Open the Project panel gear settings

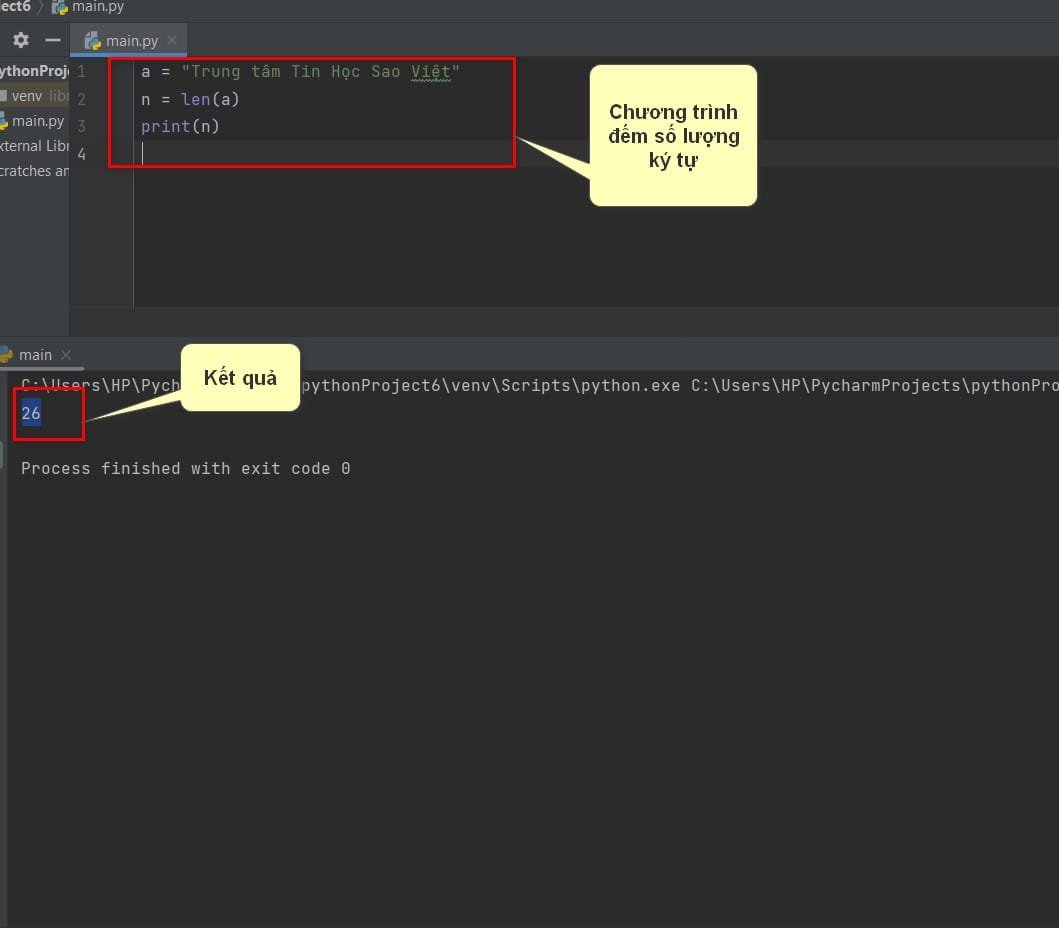21,41
